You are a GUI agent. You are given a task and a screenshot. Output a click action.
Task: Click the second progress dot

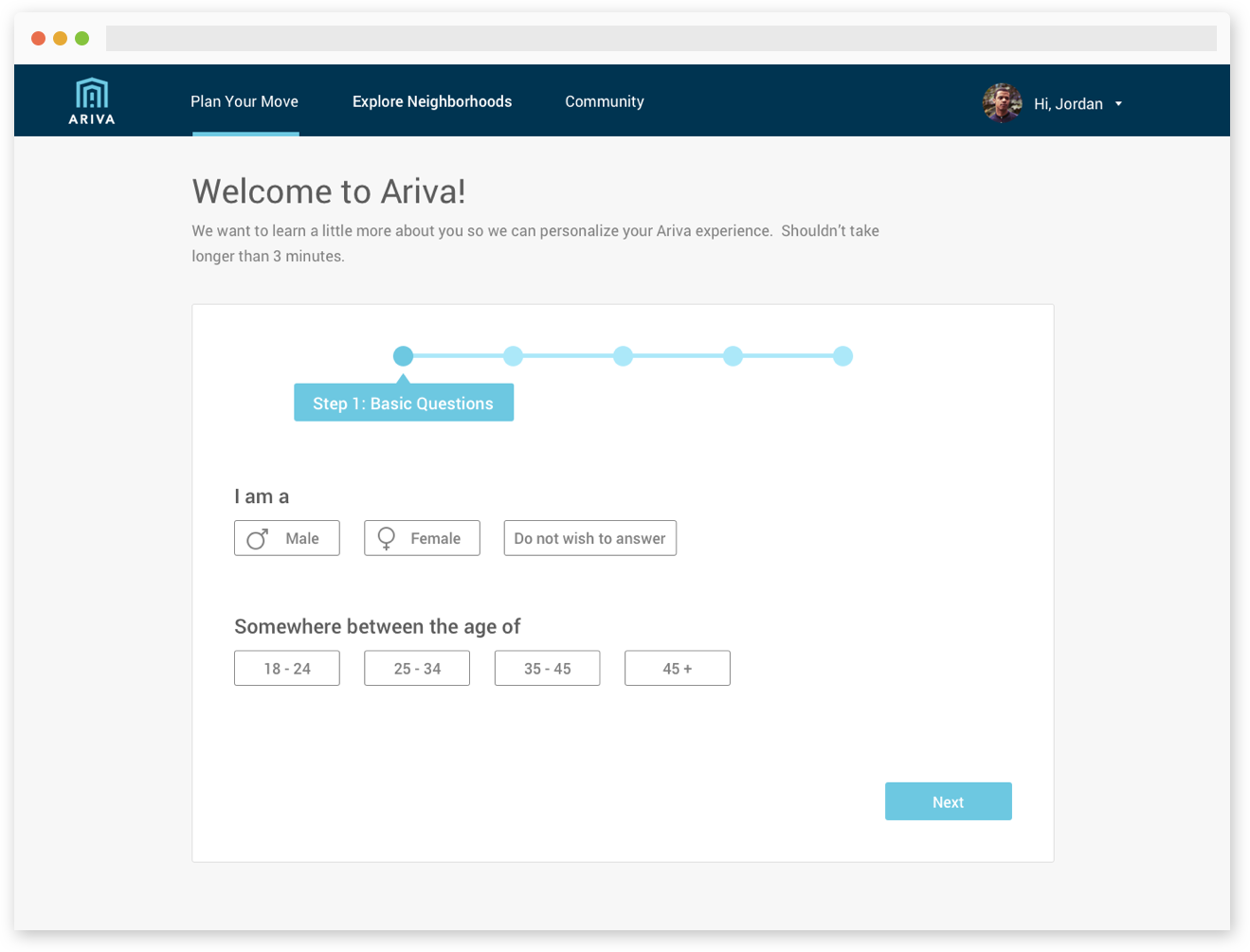click(514, 356)
